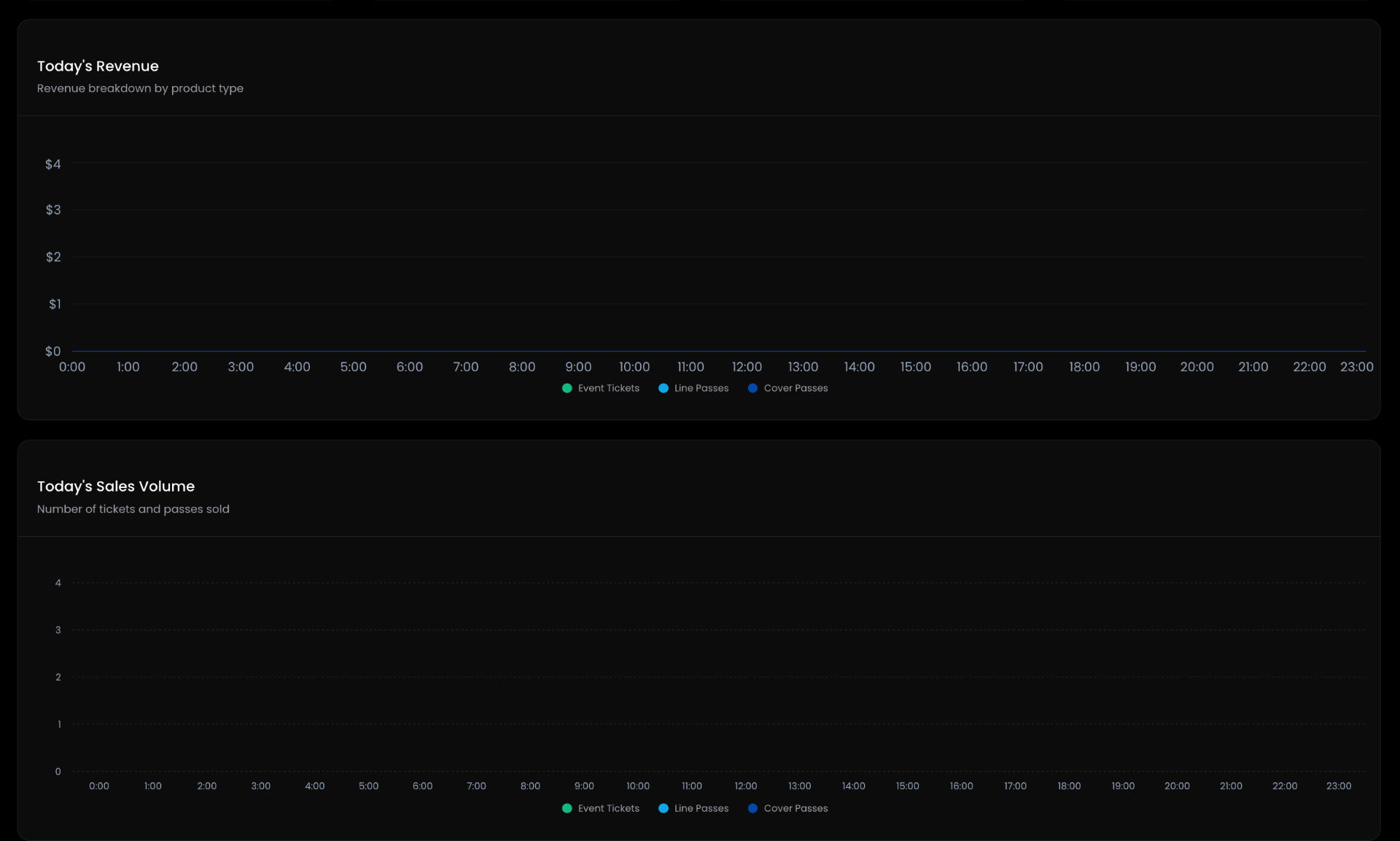This screenshot has width=1400, height=841.
Task: Click the teal Line Passes legend dot on Revenue chart
Action: point(664,389)
